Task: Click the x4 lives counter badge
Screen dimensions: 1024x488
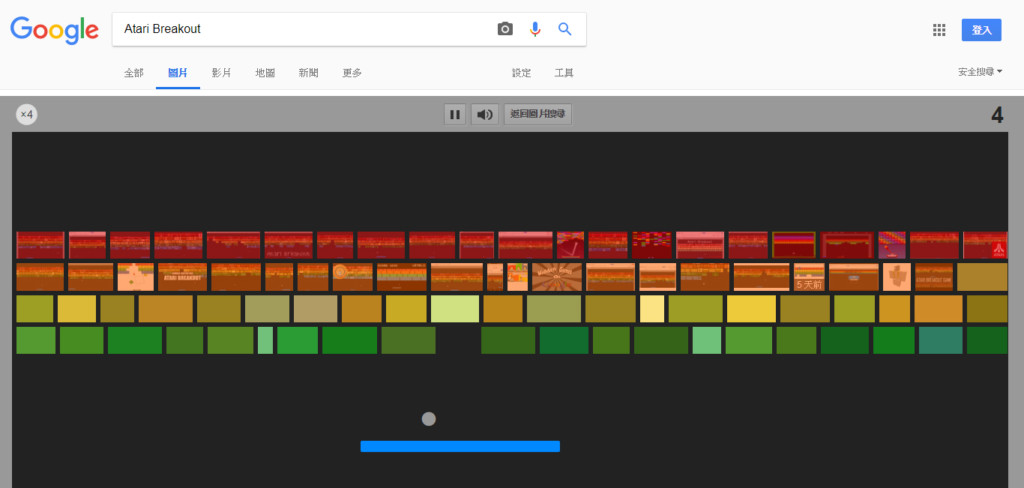Action: [27, 115]
